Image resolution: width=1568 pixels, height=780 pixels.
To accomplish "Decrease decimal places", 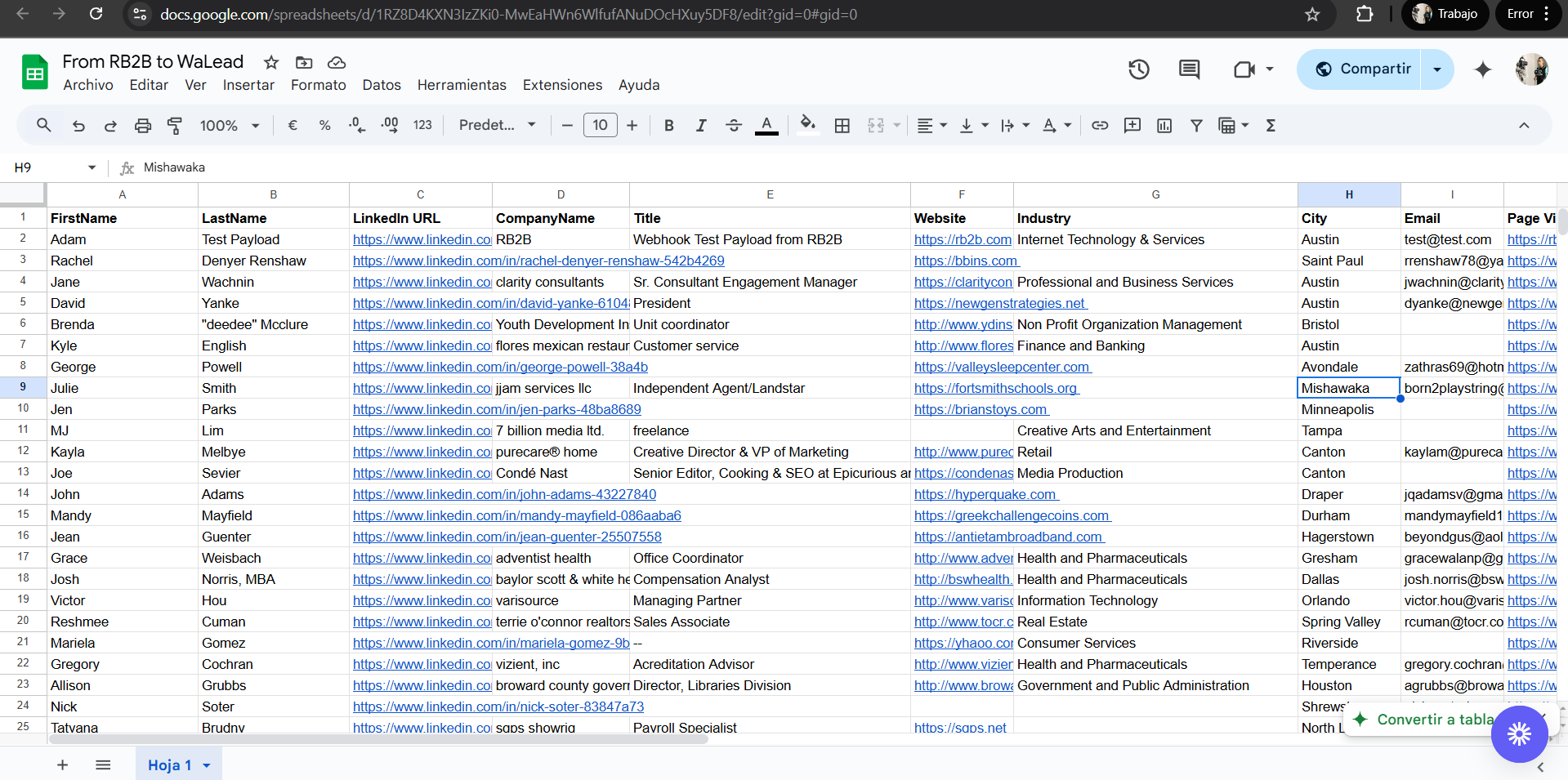I will point(357,125).
